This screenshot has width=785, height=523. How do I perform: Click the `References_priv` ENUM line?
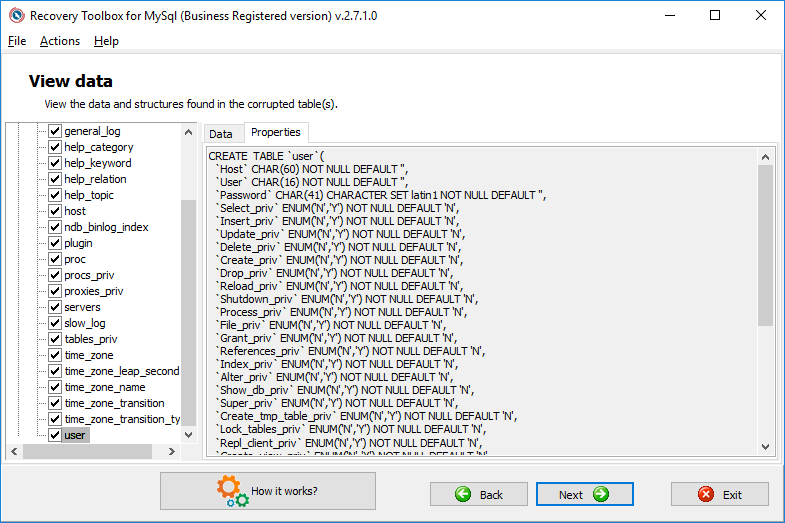[x=350, y=351]
